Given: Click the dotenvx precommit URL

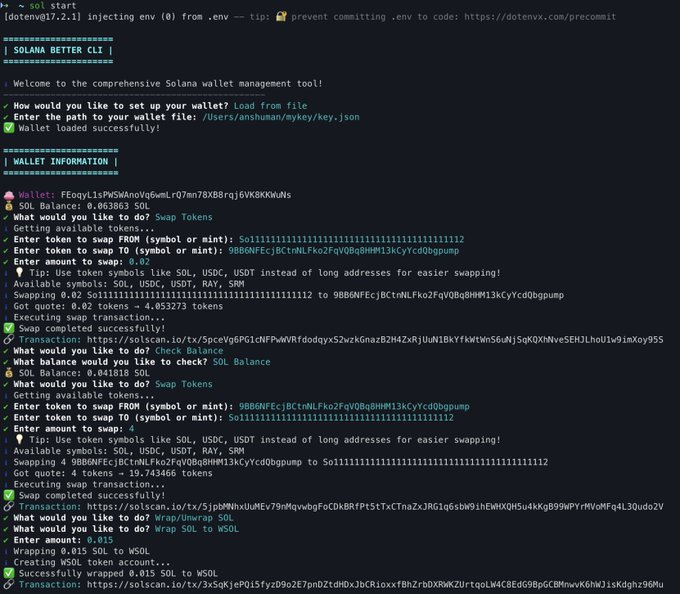Looking at the screenshot, I should pyautogui.click(x=540, y=17).
